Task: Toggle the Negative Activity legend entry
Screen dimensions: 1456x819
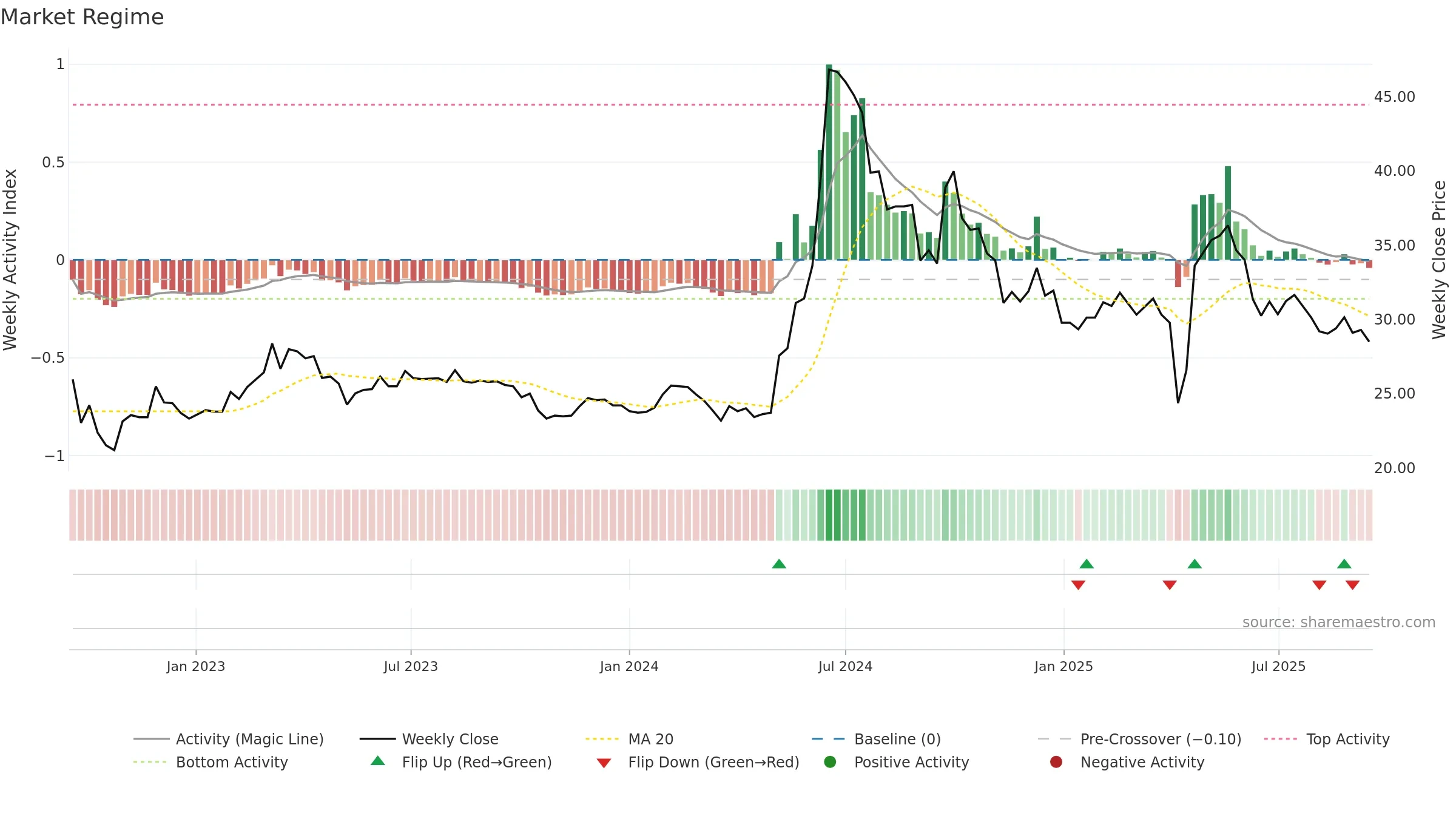Action: [1127, 762]
